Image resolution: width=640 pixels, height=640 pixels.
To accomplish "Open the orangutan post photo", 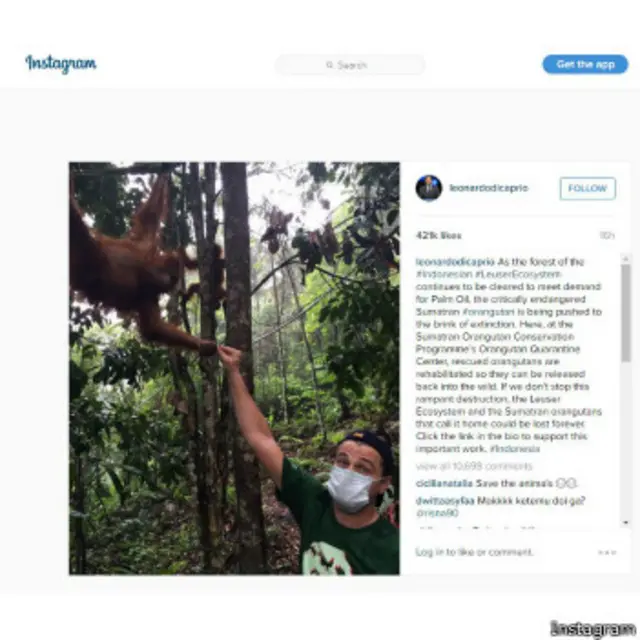I will coord(233,368).
